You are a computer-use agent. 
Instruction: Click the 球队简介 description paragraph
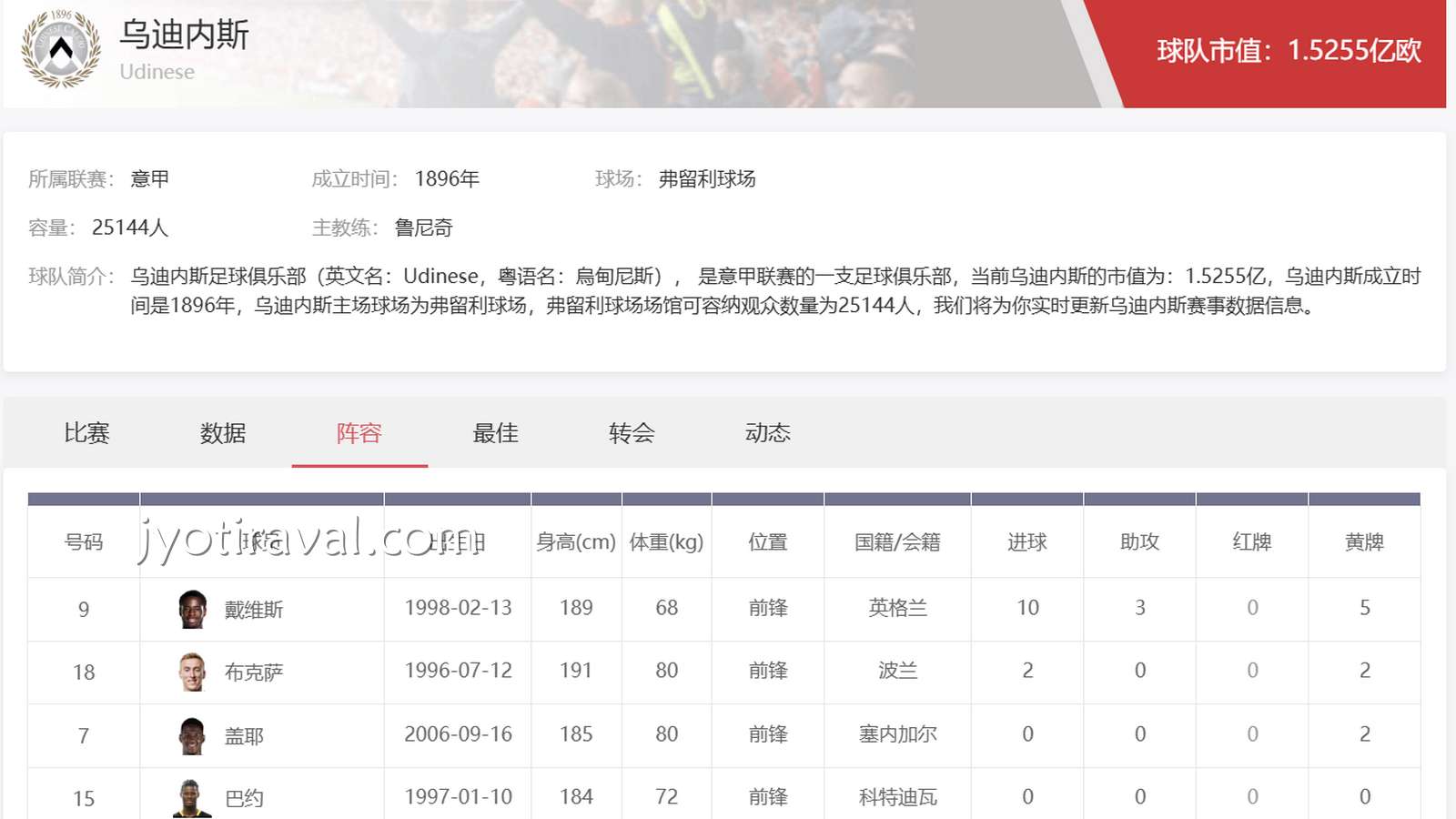coord(775,291)
